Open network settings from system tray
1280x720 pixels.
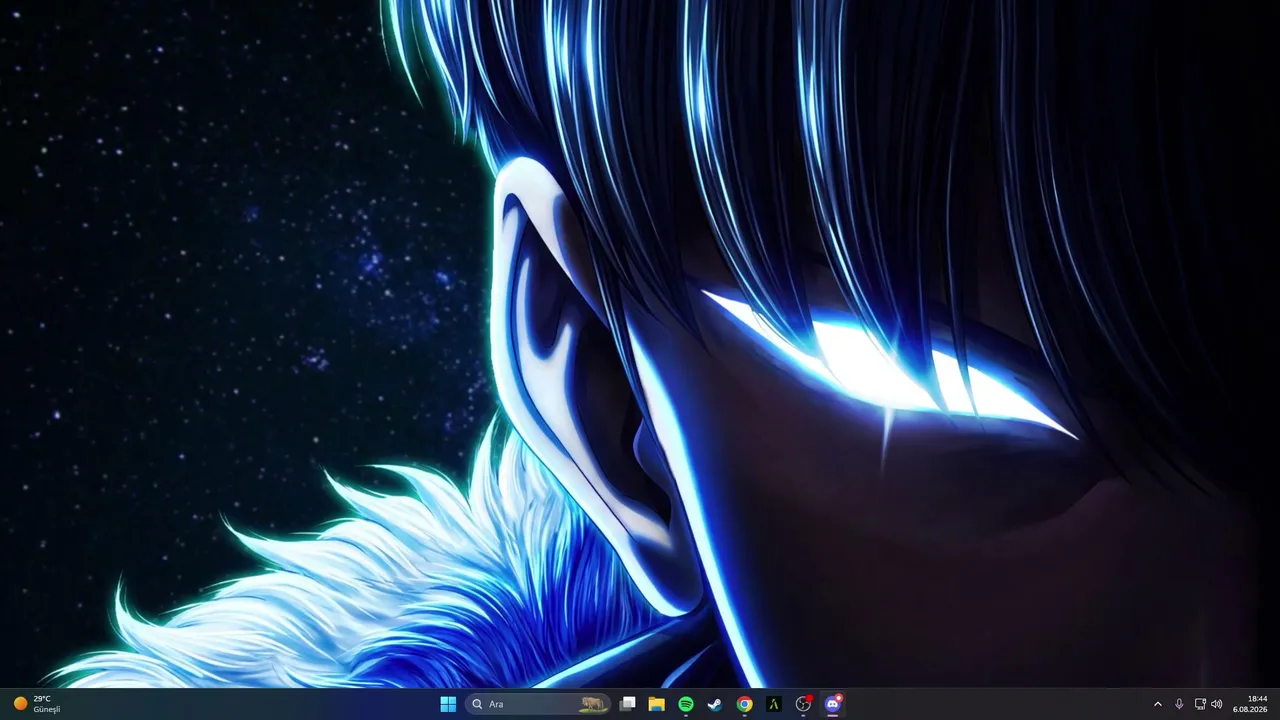[1200, 704]
